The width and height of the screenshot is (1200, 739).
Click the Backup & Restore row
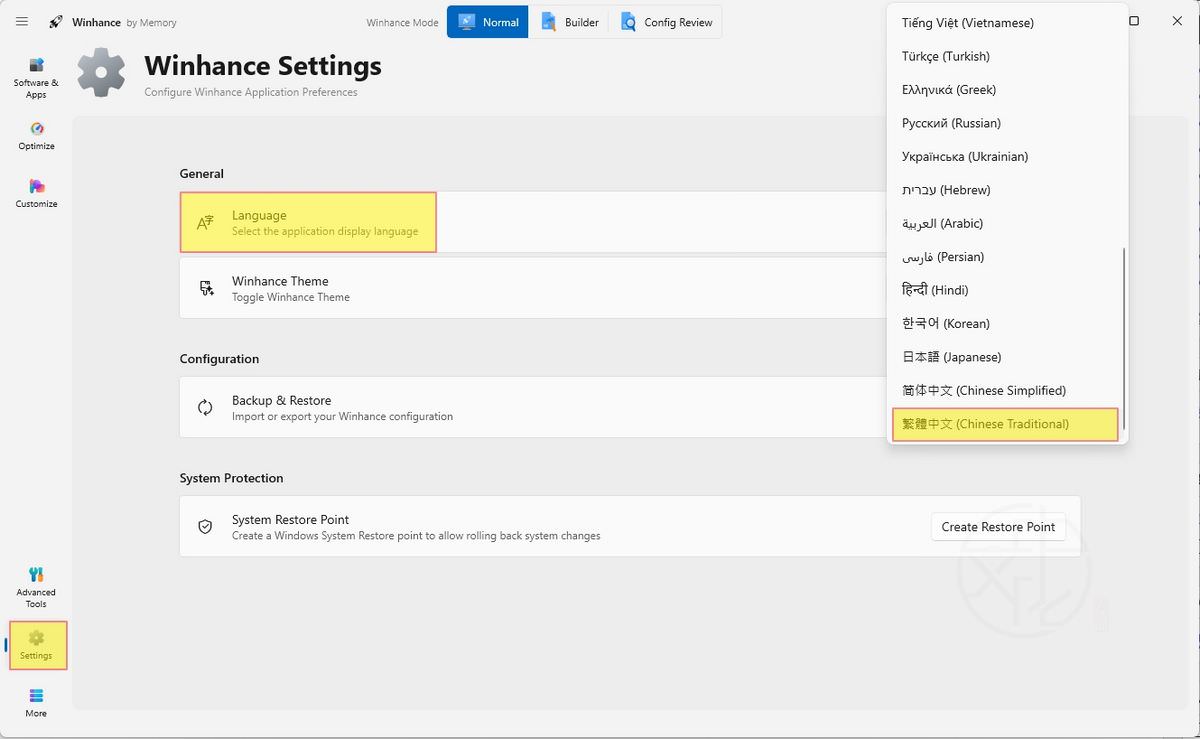tap(630, 407)
